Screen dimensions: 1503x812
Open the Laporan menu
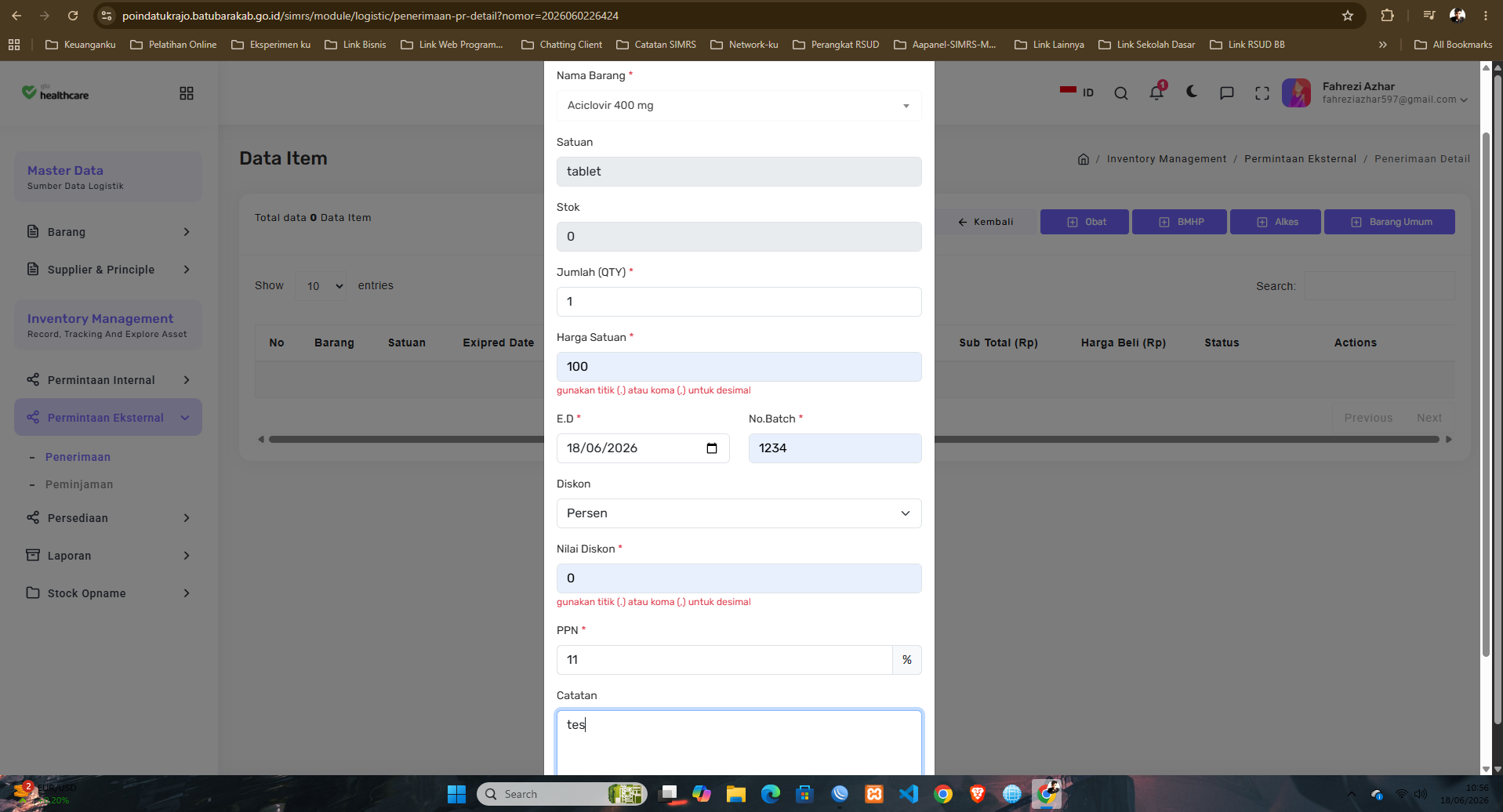(108, 556)
